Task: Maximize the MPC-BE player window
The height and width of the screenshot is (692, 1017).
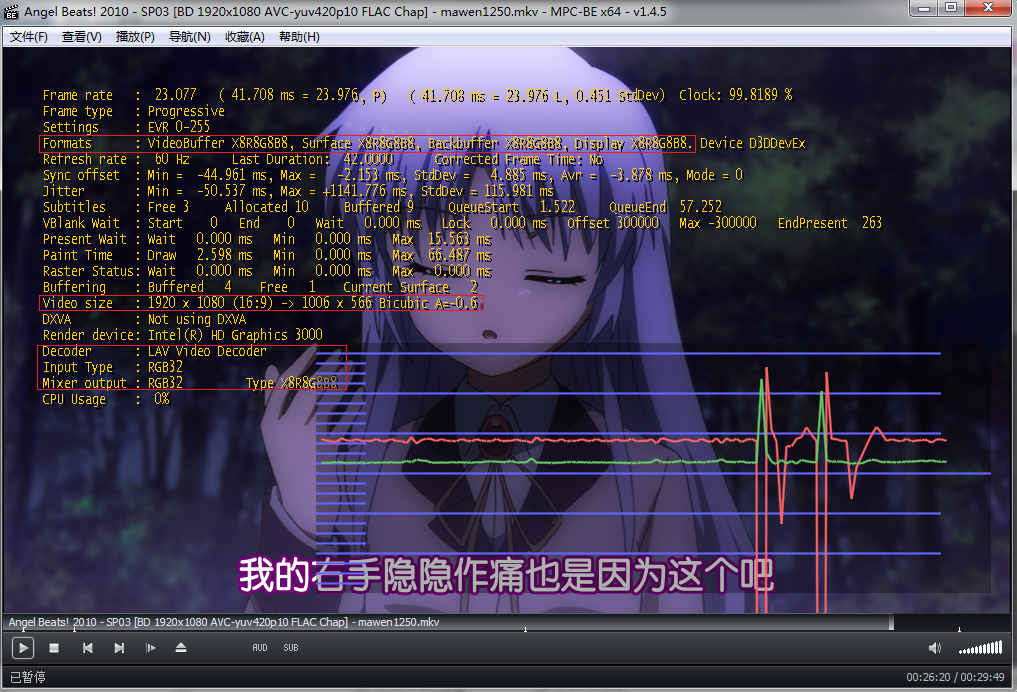Action: [950, 10]
